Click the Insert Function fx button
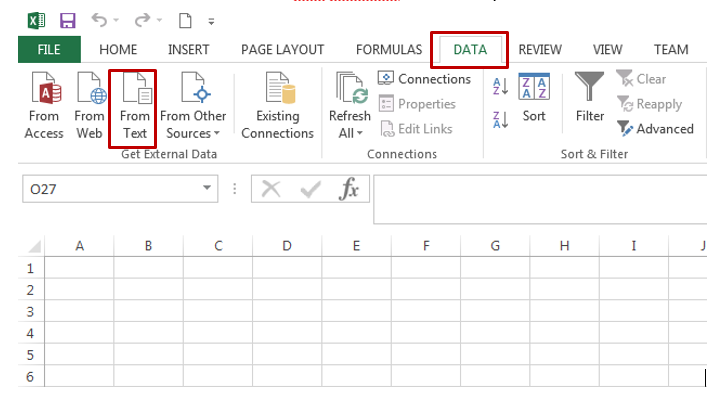 348,189
